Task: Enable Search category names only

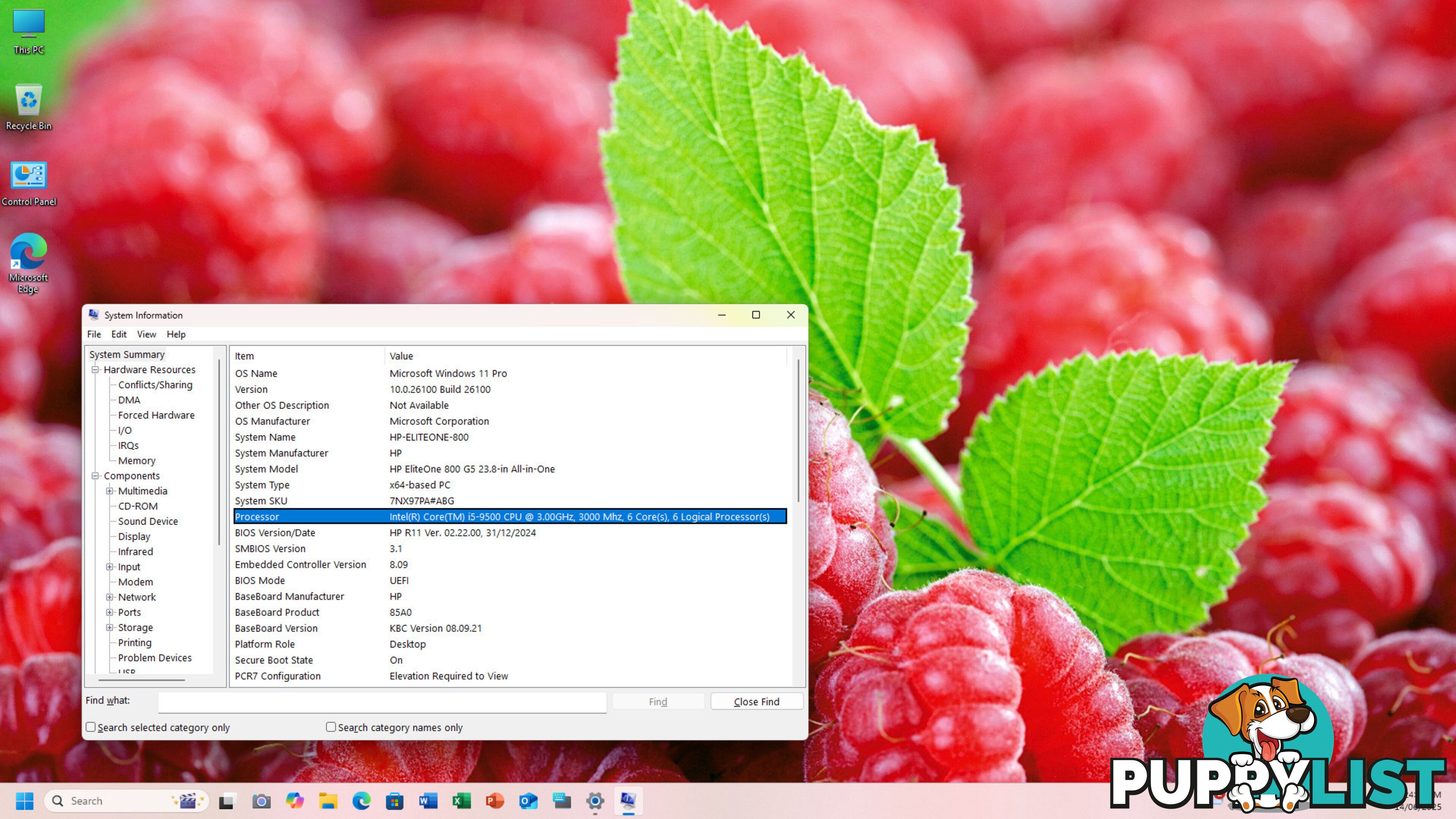Action: pyautogui.click(x=331, y=727)
